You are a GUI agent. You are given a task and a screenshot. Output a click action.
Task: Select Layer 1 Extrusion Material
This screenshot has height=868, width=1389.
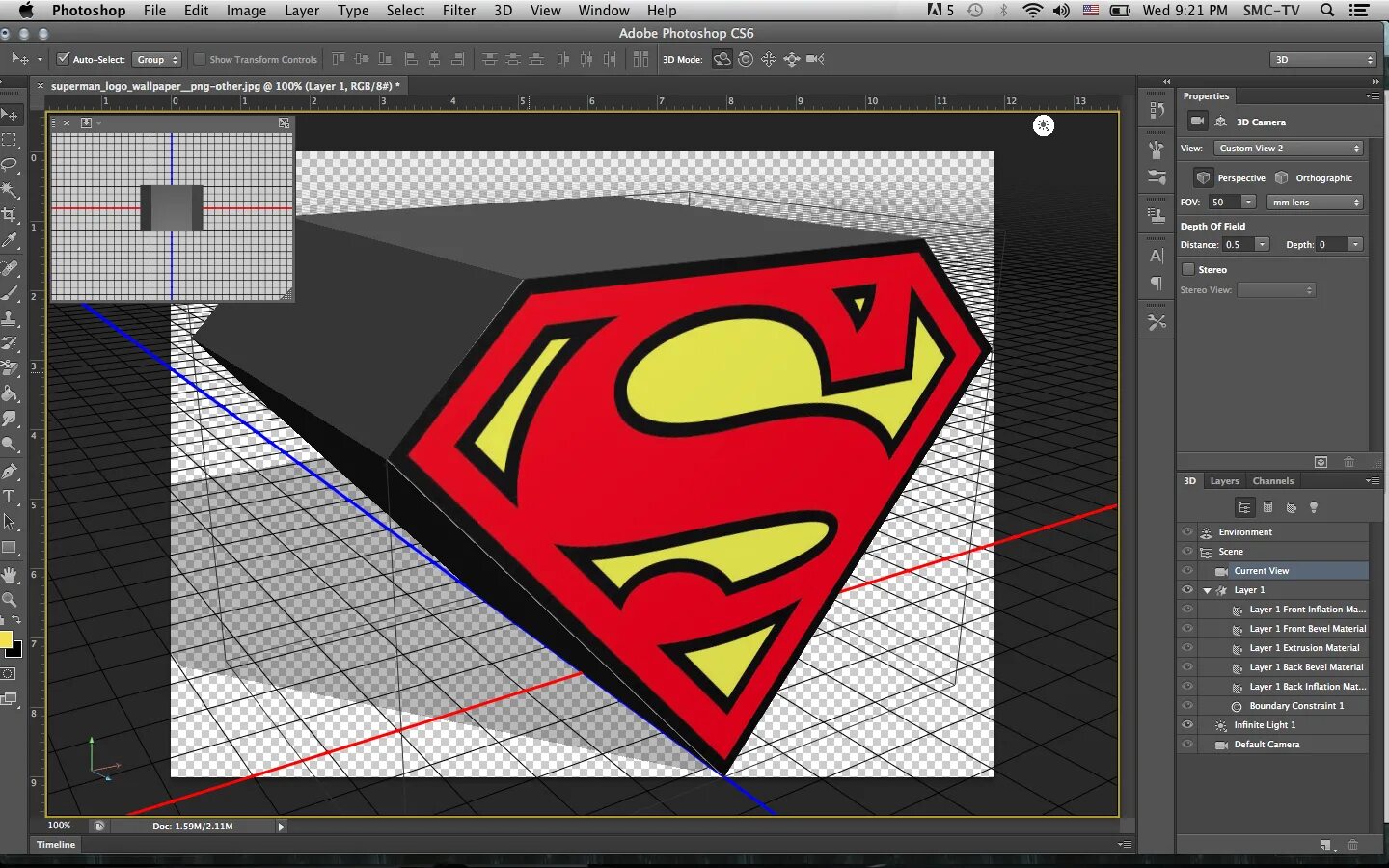coord(1304,648)
